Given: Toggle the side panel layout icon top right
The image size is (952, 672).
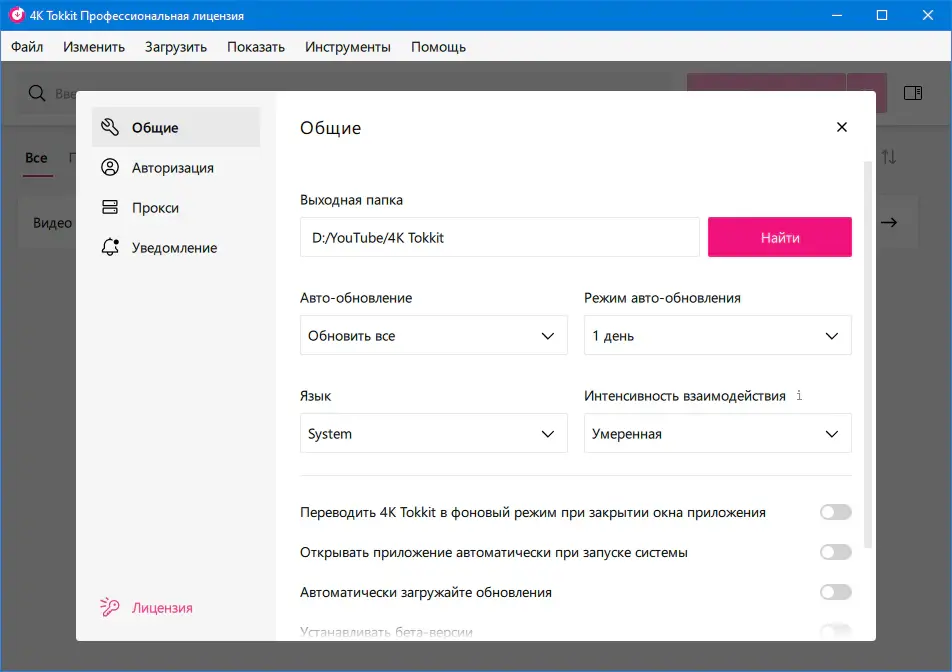Looking at the screenshot, I should [x=912, y=92].
